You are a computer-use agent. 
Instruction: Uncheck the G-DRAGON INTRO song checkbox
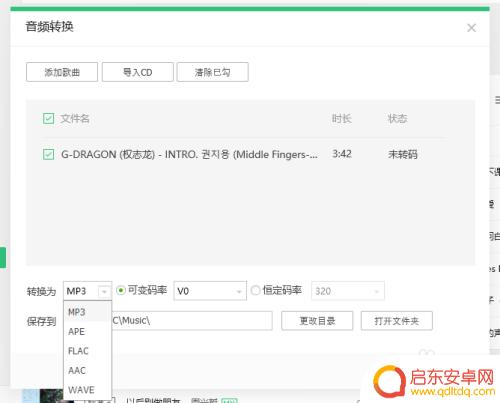(49, 154)
